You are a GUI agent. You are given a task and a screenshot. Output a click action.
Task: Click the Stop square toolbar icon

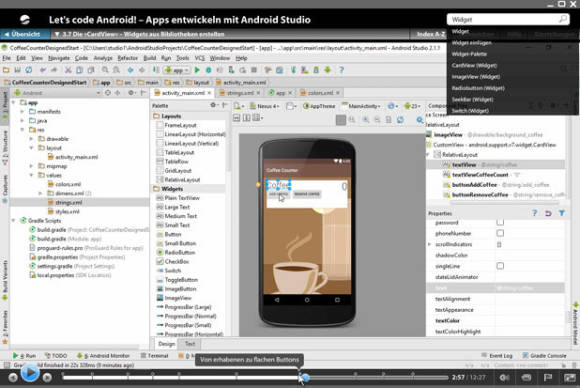pyautogui.click(x=254, y=70)
